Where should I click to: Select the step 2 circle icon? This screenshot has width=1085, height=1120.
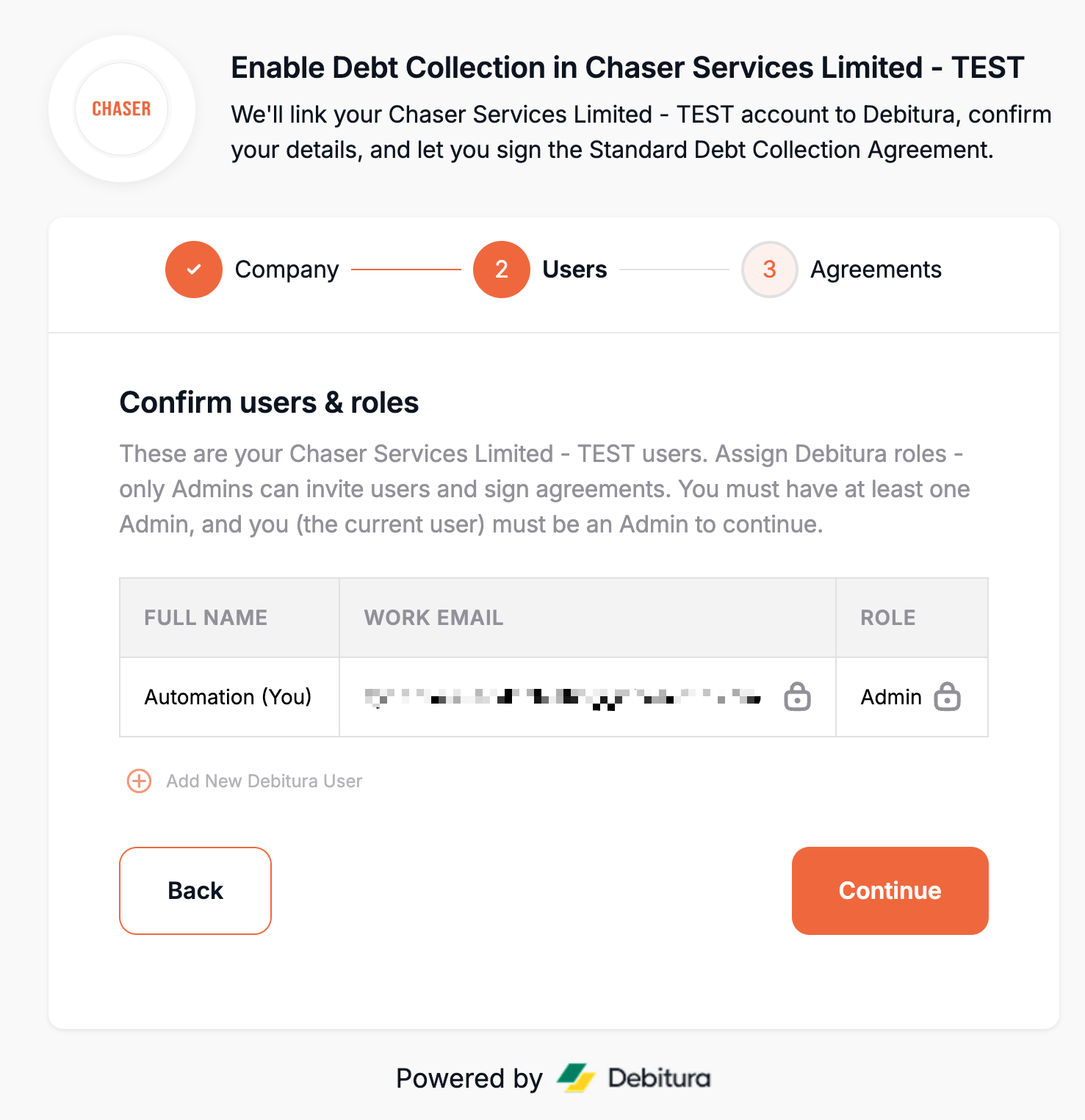pos(502,270)
